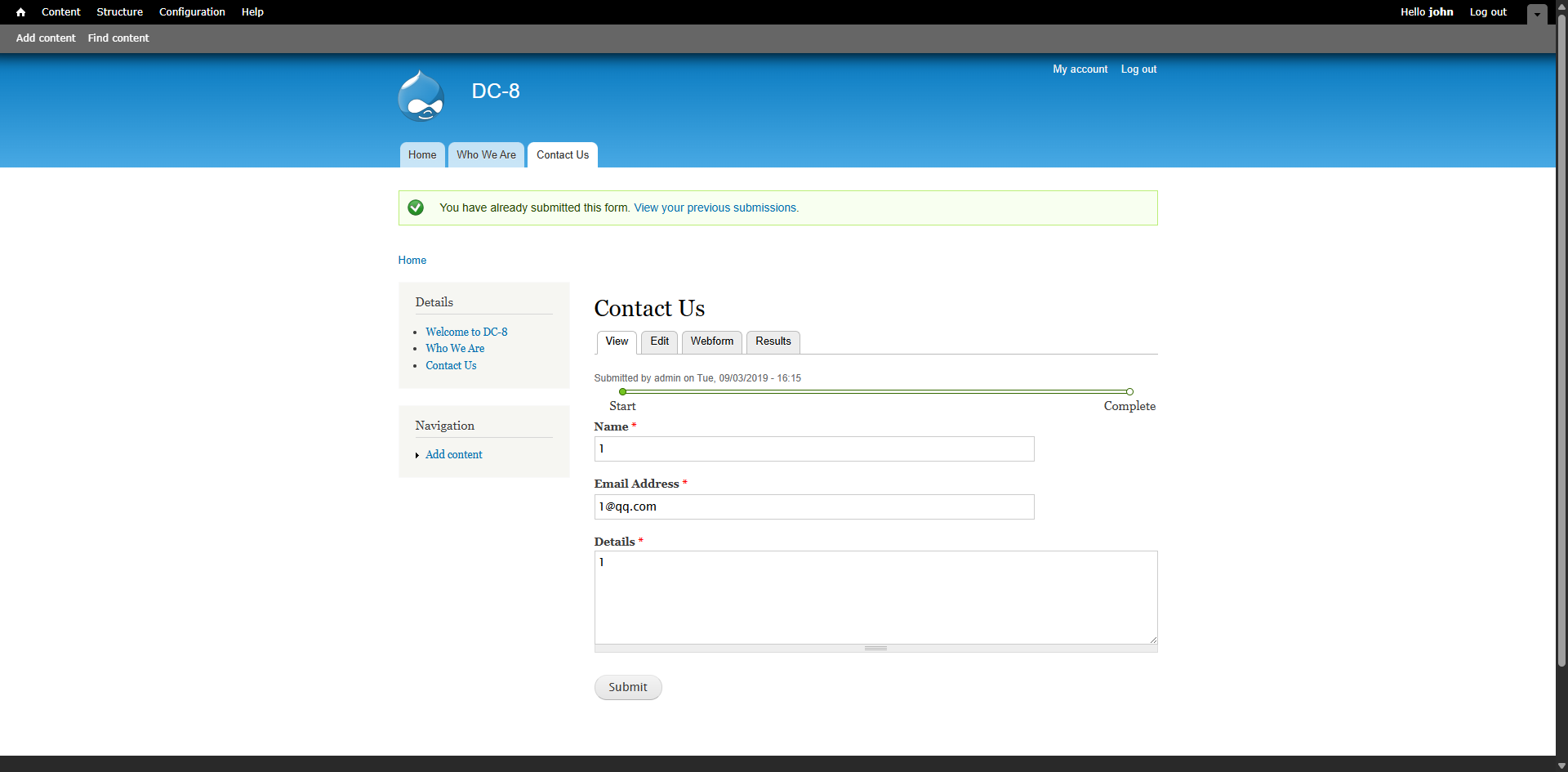Viewport: 1568px width, 772px height.
Task: Open View your previous submissions link
Action: coord(715,208)
